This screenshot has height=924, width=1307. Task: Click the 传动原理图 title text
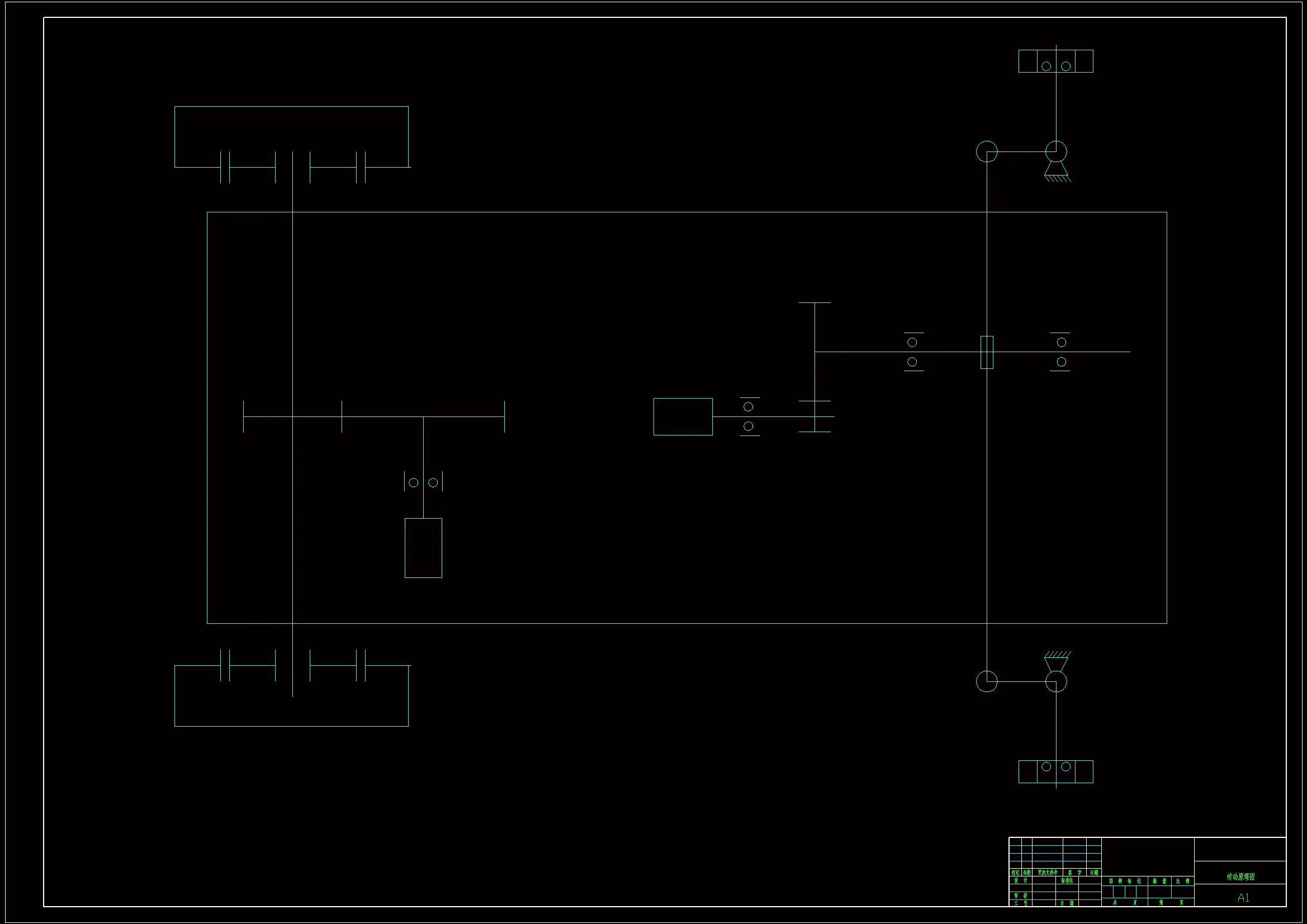click(1240, 876)
